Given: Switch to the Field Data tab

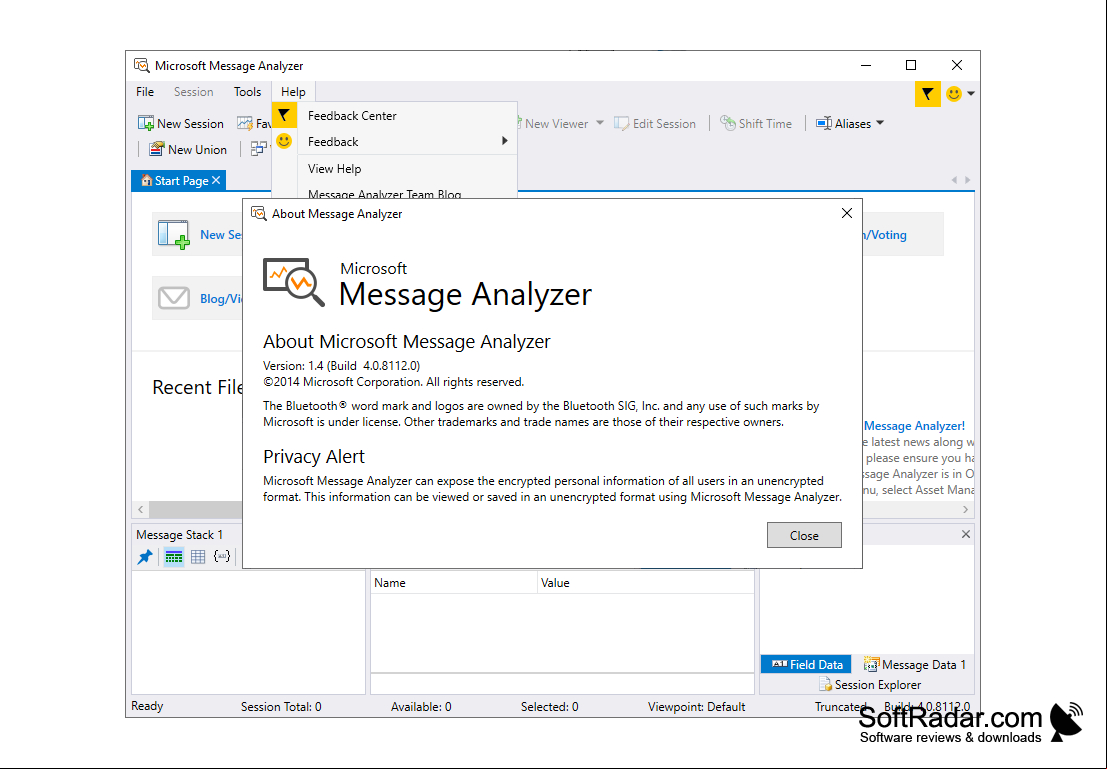Looking at the screenshot, I should (806, 664).
